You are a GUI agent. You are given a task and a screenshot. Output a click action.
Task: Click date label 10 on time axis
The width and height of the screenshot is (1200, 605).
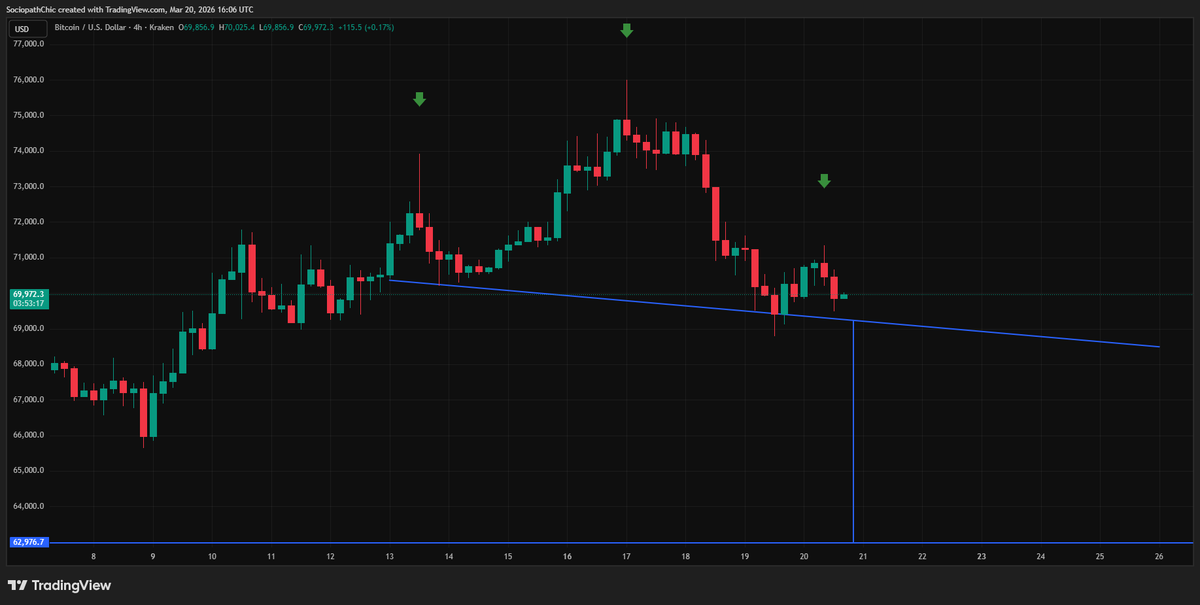point(212,556)
